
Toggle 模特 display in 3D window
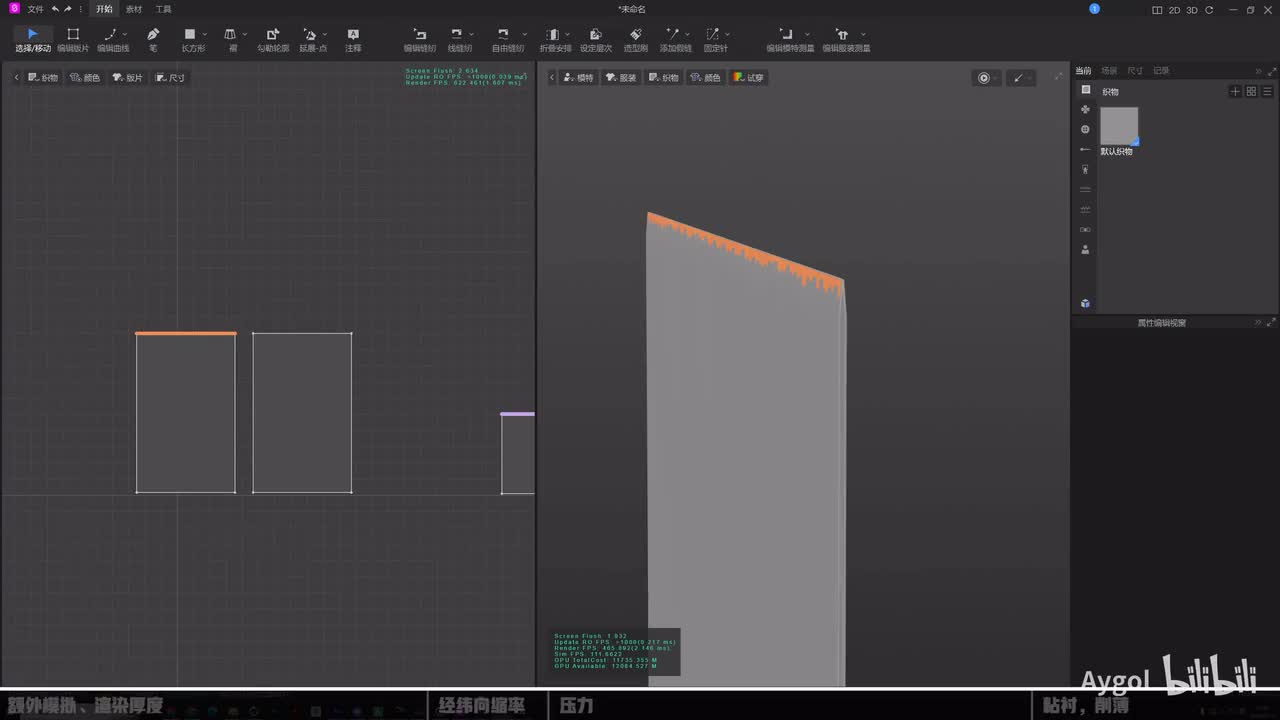coord(578,77)
